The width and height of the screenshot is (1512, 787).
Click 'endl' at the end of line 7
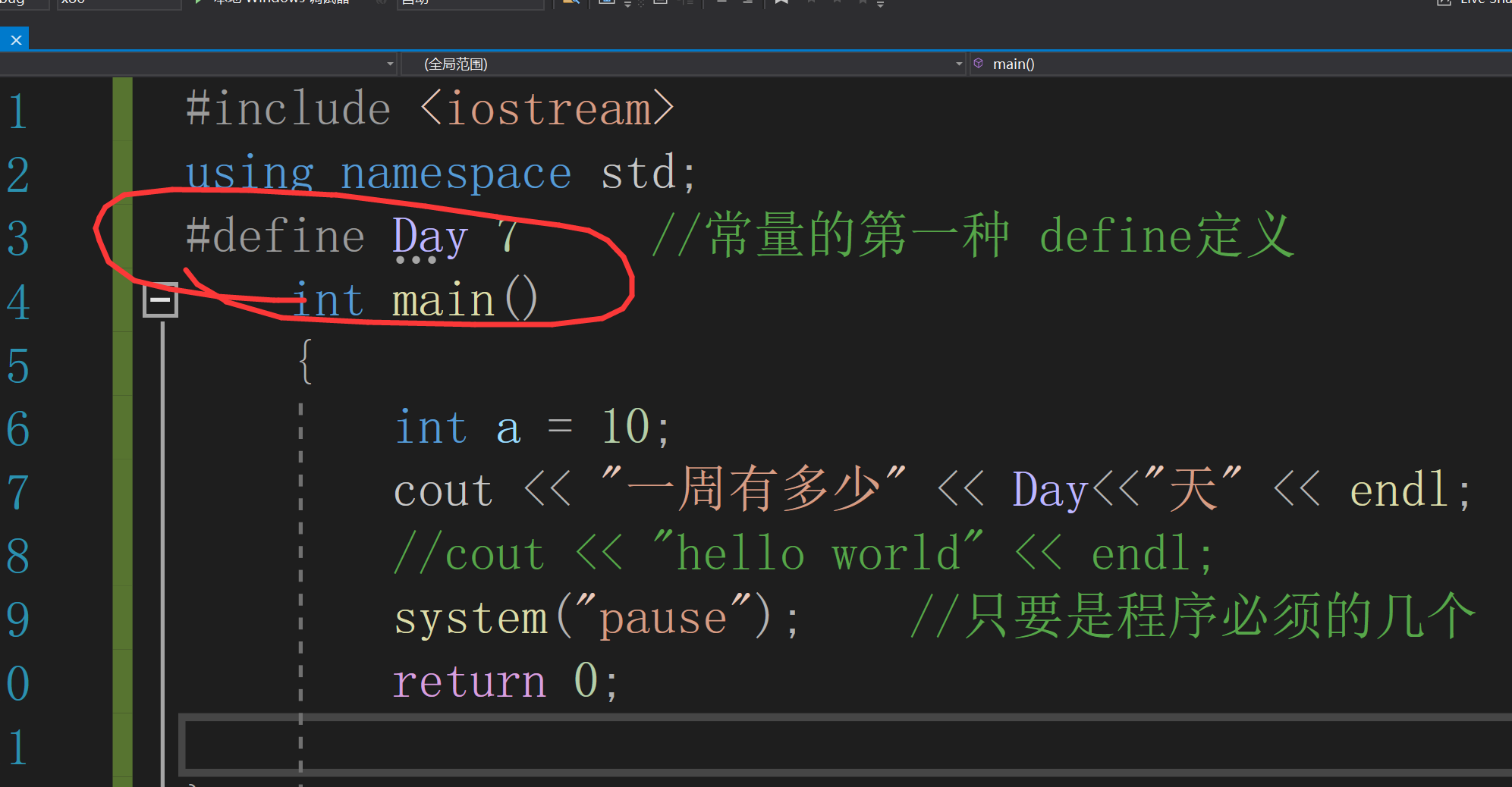coord(1399,490)
